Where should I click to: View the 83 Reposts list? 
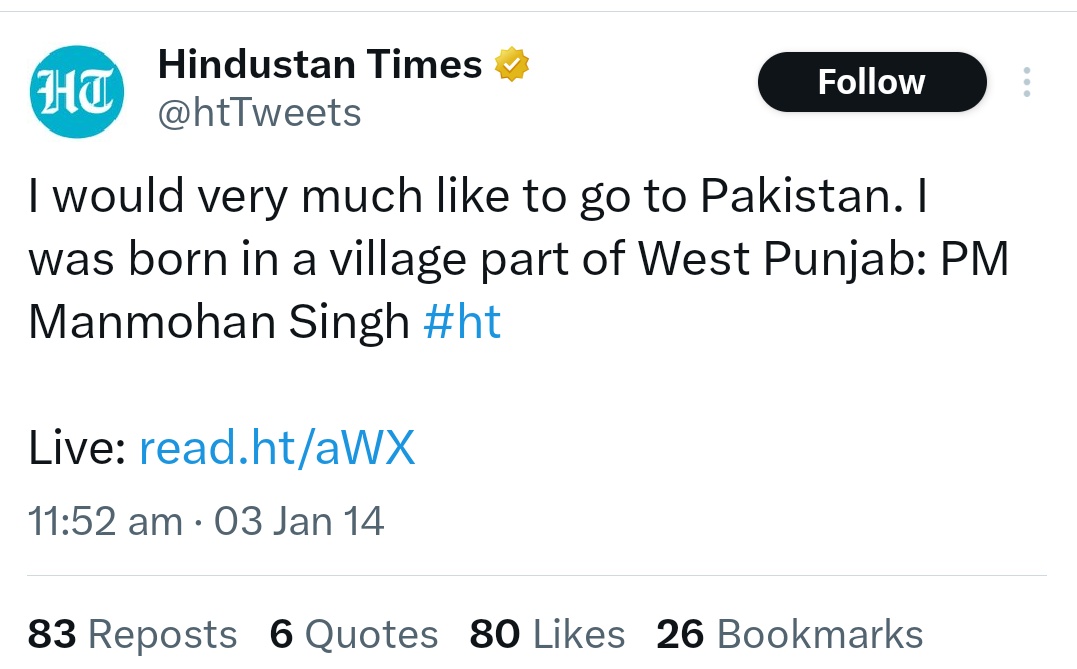133,634
